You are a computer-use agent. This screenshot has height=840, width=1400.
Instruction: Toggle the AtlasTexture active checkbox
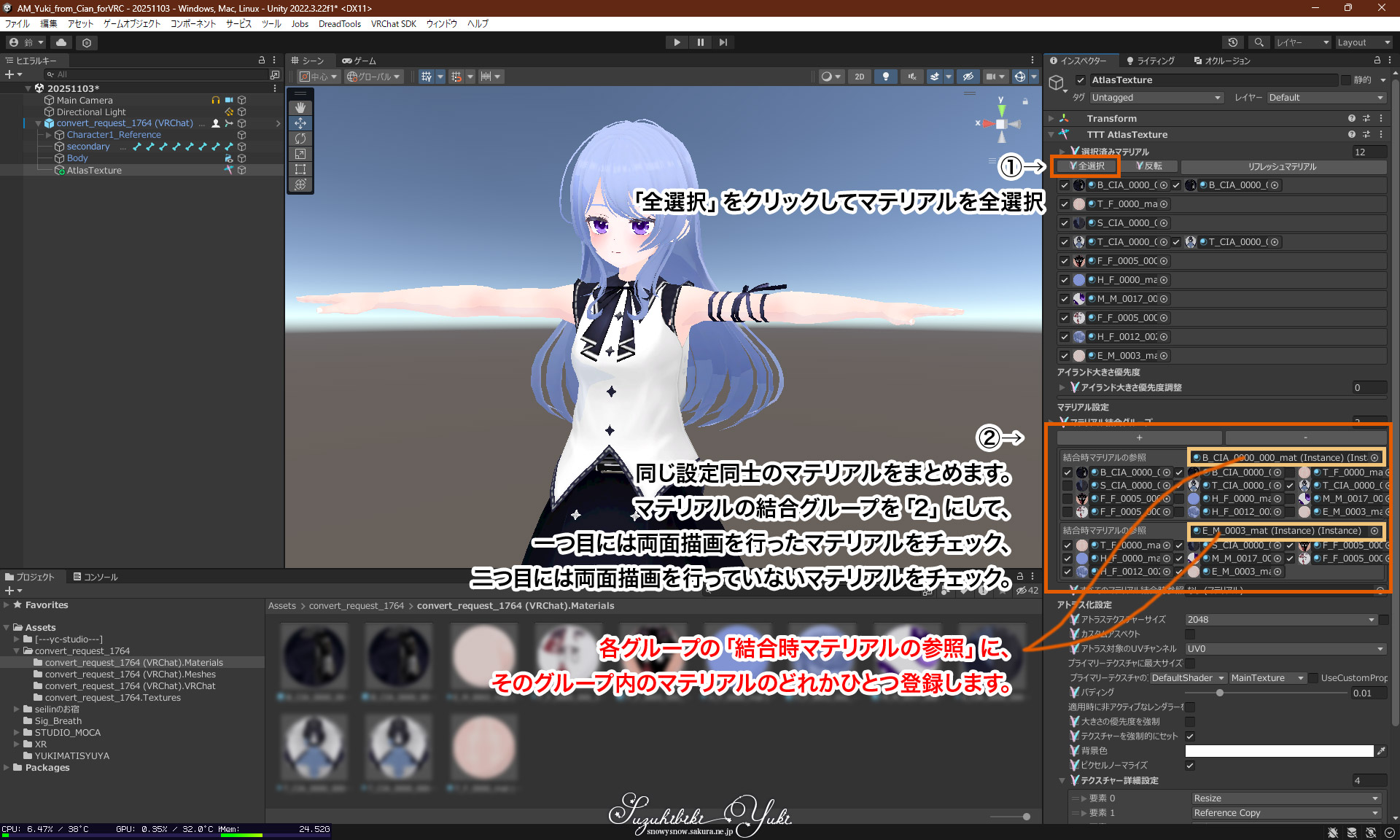(x=1081, y=80)
